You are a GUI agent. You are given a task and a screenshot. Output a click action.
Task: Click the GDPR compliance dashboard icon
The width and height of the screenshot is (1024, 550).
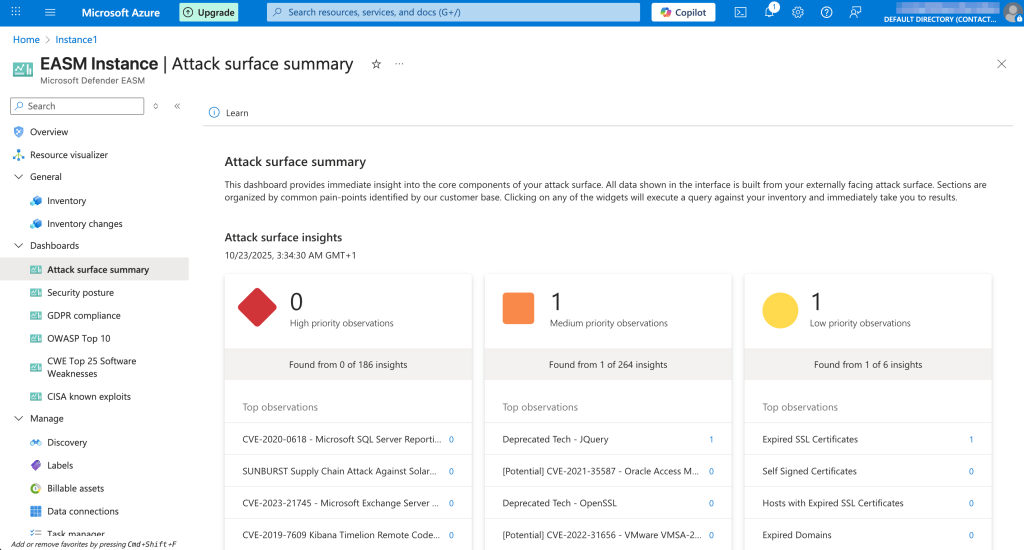[36, 315]
